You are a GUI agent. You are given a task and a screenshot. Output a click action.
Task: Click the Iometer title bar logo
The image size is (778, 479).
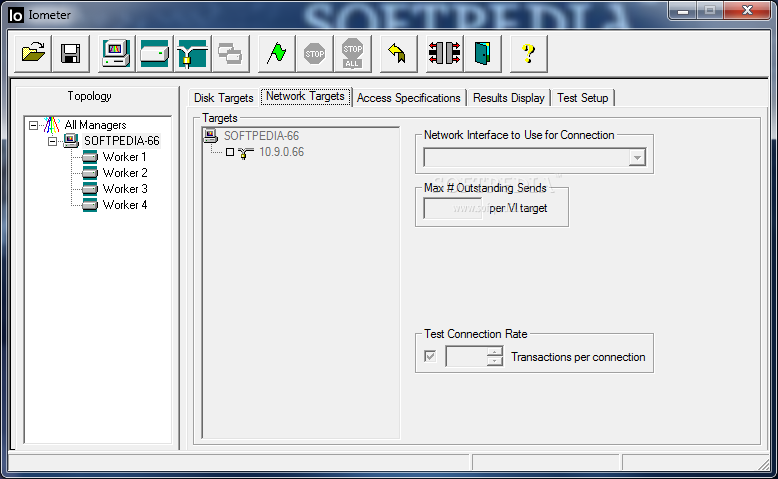coord(16,15)
